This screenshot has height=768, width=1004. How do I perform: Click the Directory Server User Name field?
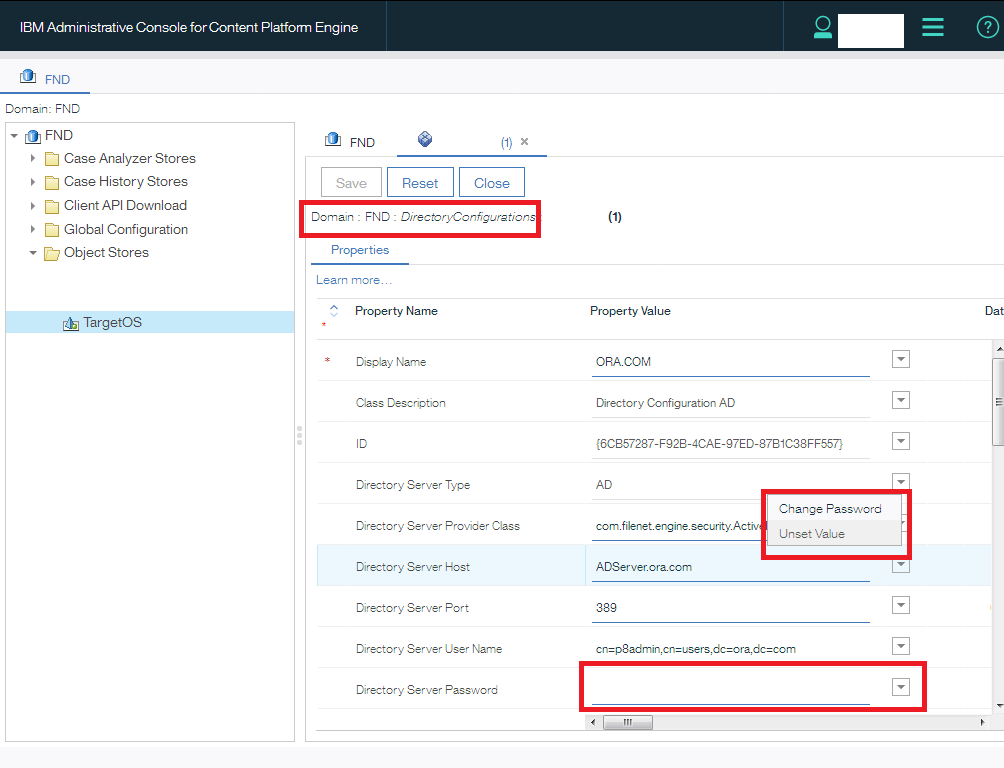(x=731, y=649)
